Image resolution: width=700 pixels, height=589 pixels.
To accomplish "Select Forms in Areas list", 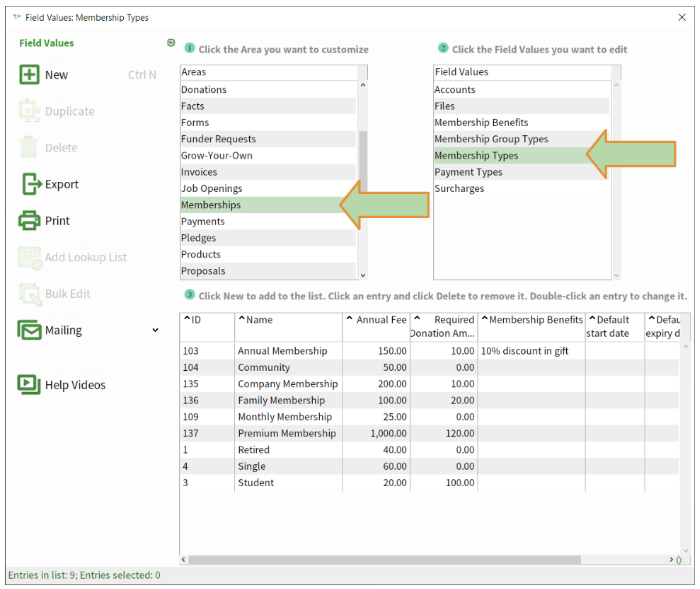I will pyautogui.click(x=268, y=123).
